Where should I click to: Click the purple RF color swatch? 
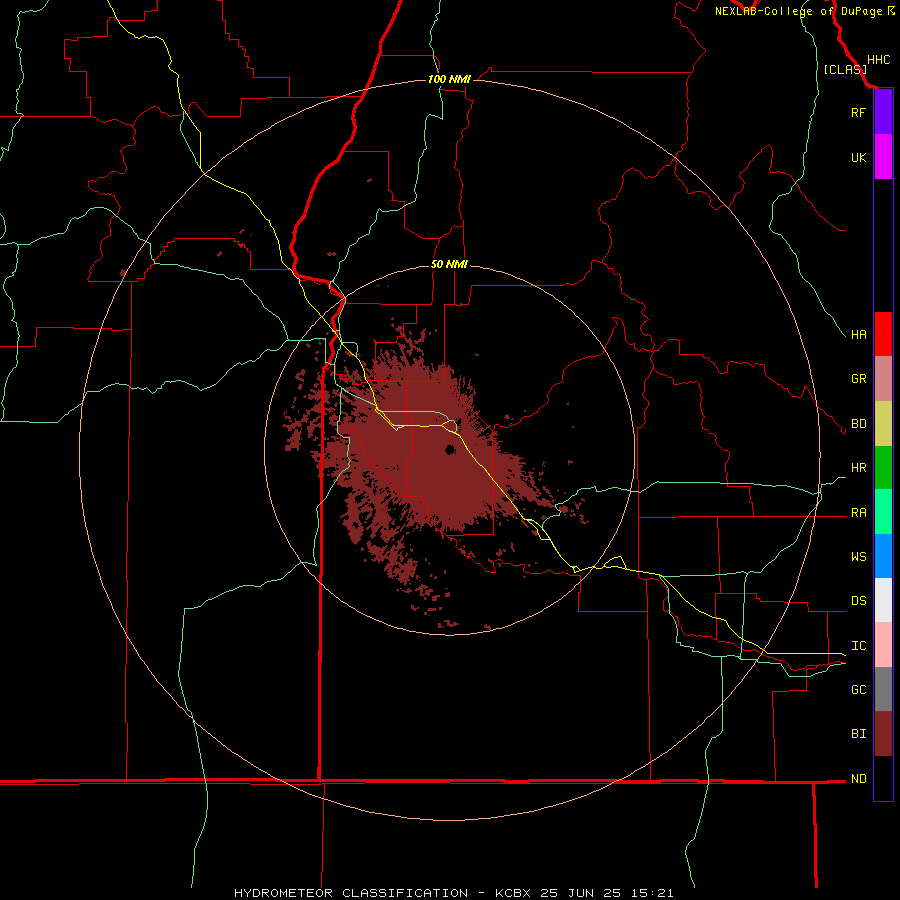(883, 112)
